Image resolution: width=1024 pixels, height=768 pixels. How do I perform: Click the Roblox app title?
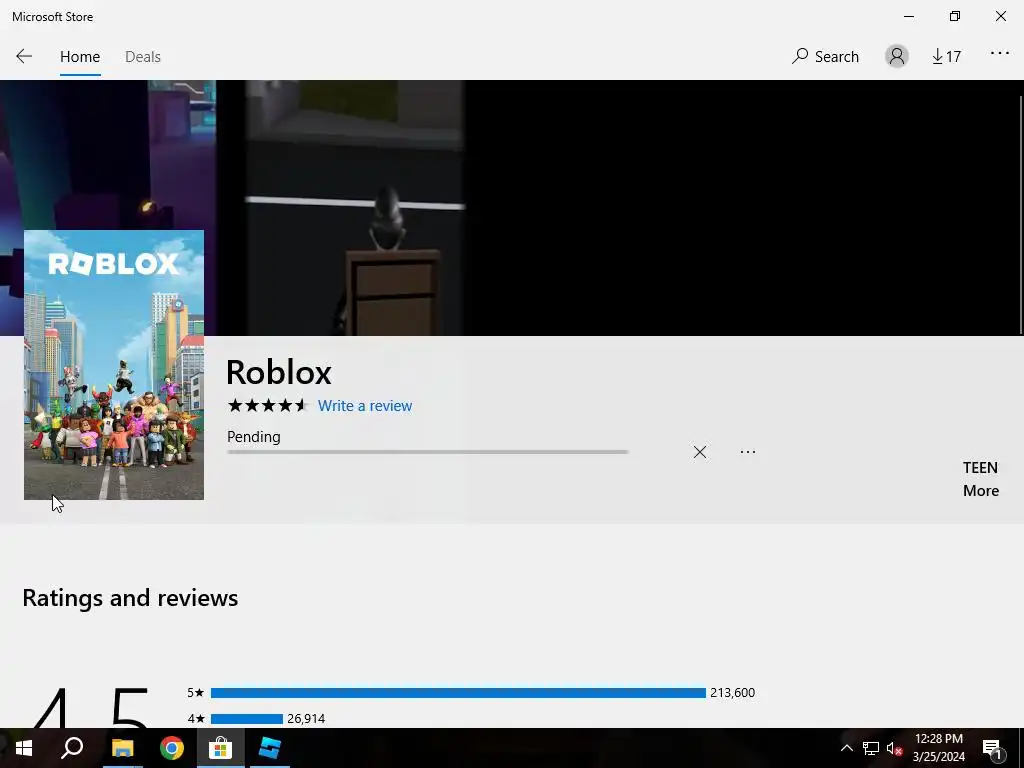pos(279,373)
